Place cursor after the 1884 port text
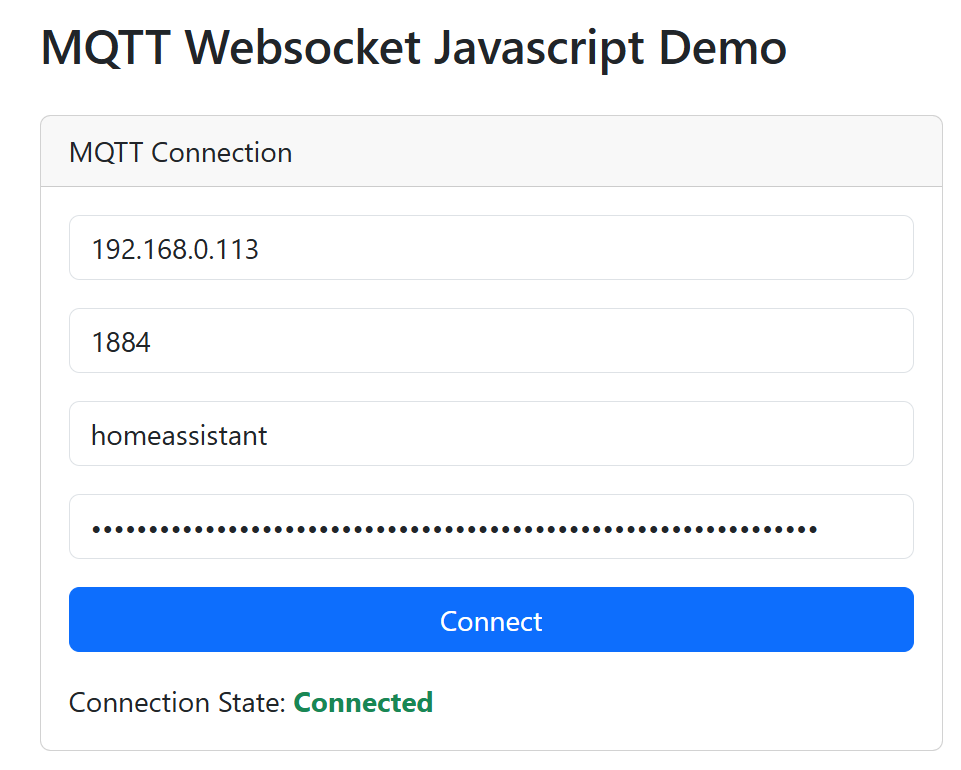 (152, 341)
